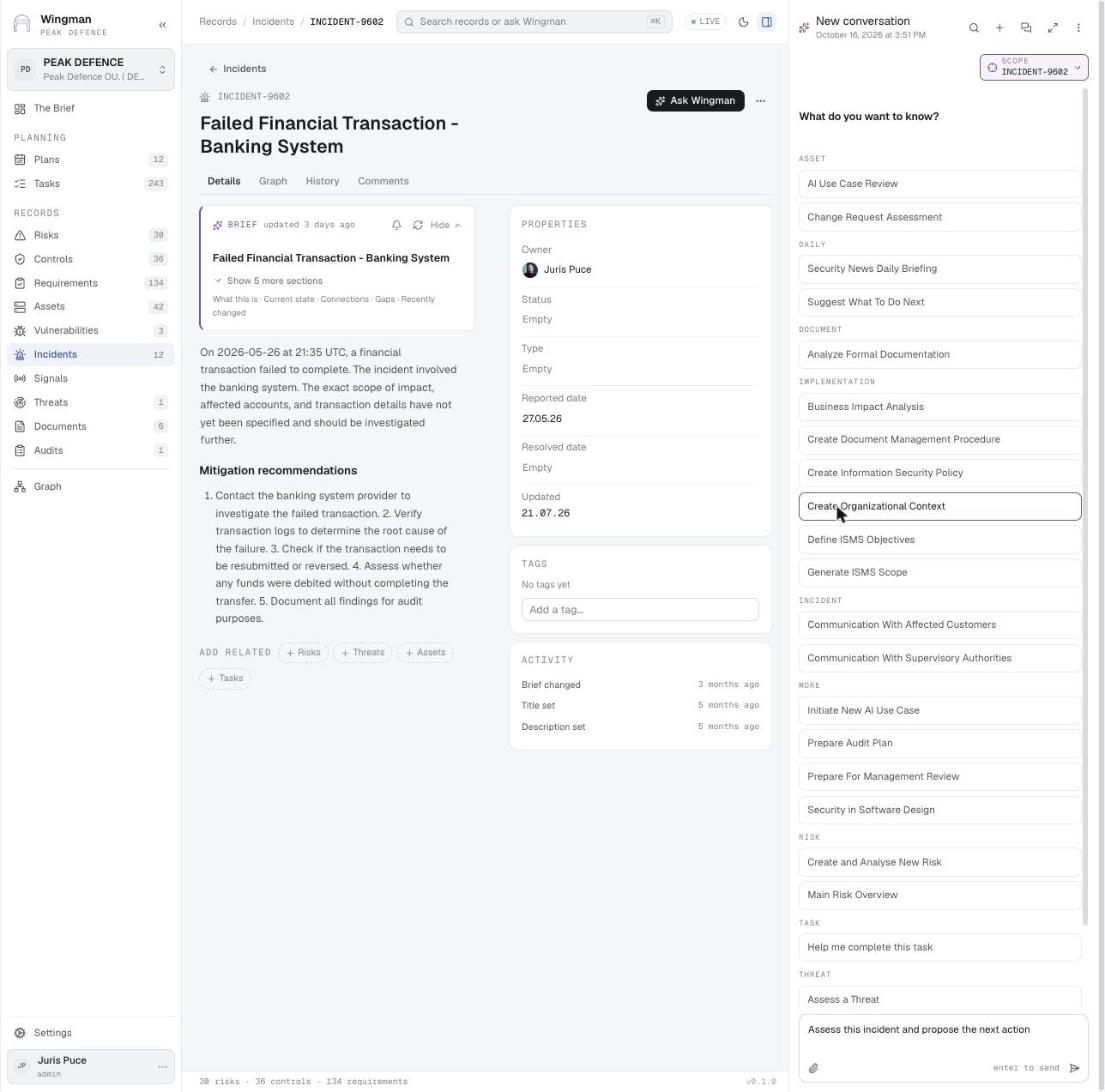The image size is (1105, 1092).
Task: Open the Juris Puce user menu
Action: (91, 1066)
